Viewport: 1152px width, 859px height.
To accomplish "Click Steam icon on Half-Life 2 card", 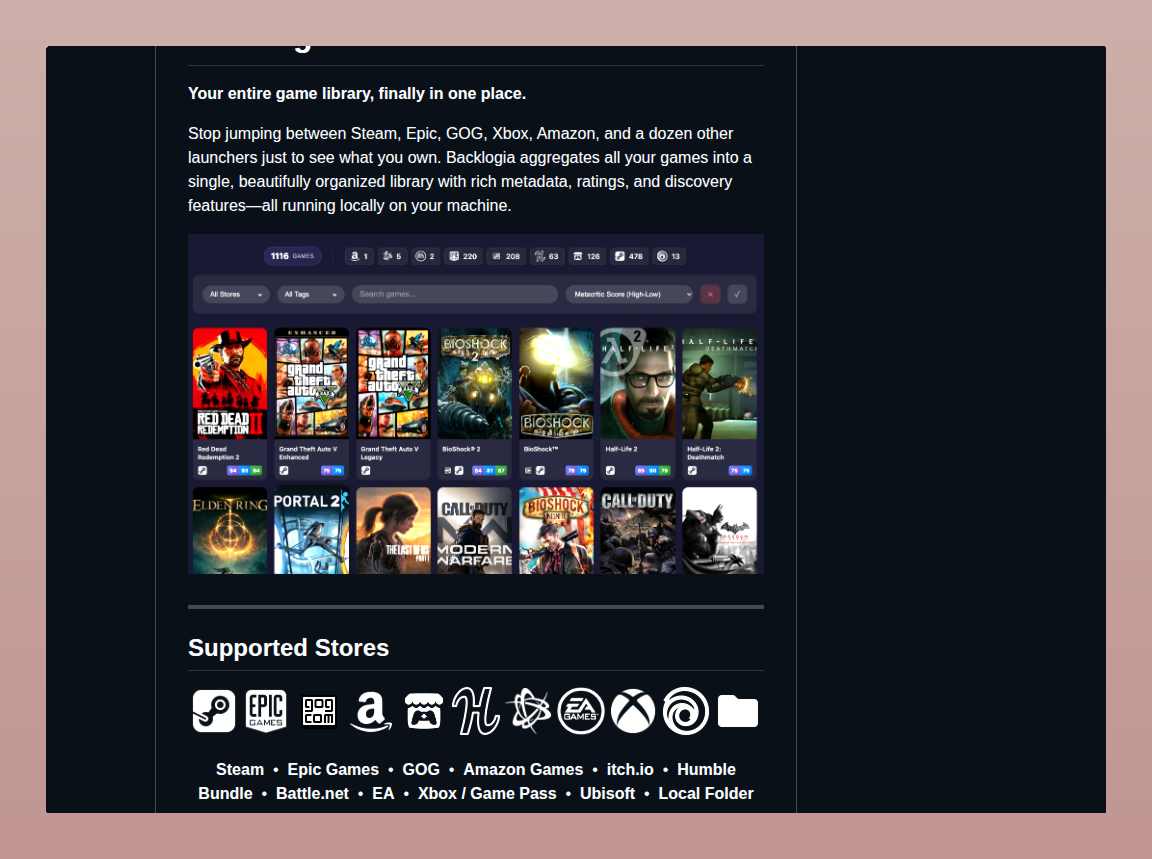I will (611, 470).
